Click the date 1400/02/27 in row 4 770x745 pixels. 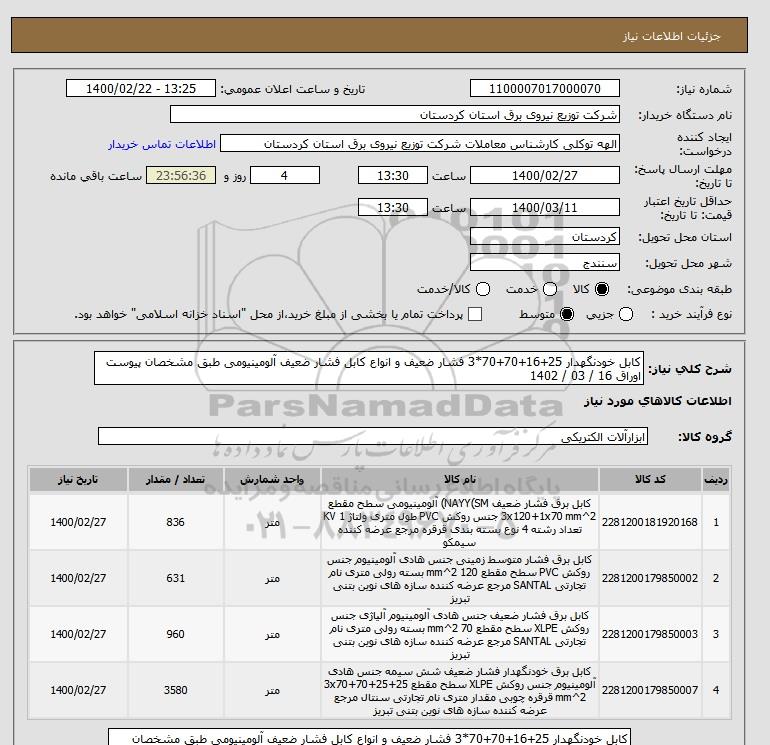pyautogui.click(x=78, y=690)
